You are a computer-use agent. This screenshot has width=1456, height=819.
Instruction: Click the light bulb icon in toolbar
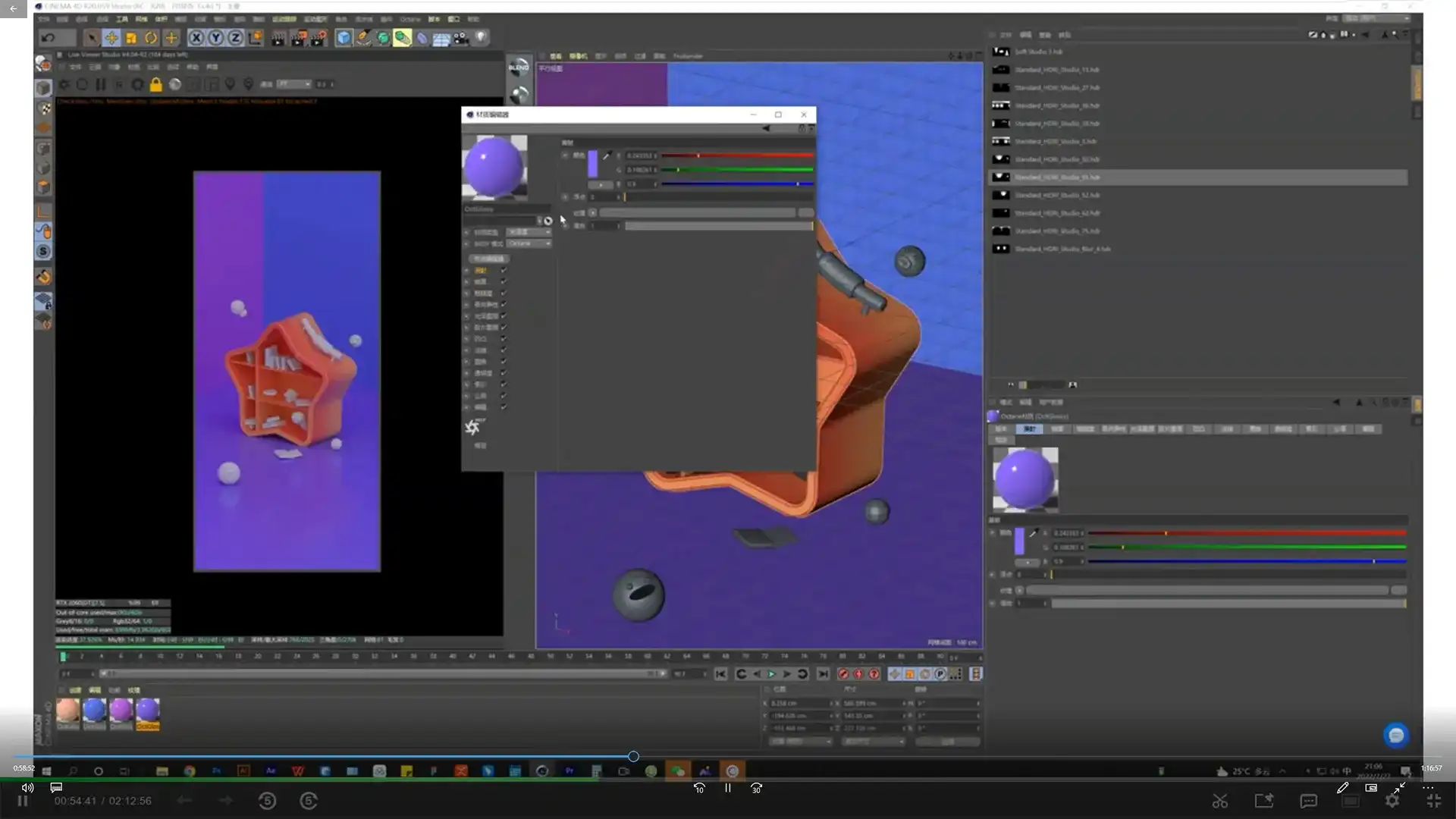coord(481,37)
